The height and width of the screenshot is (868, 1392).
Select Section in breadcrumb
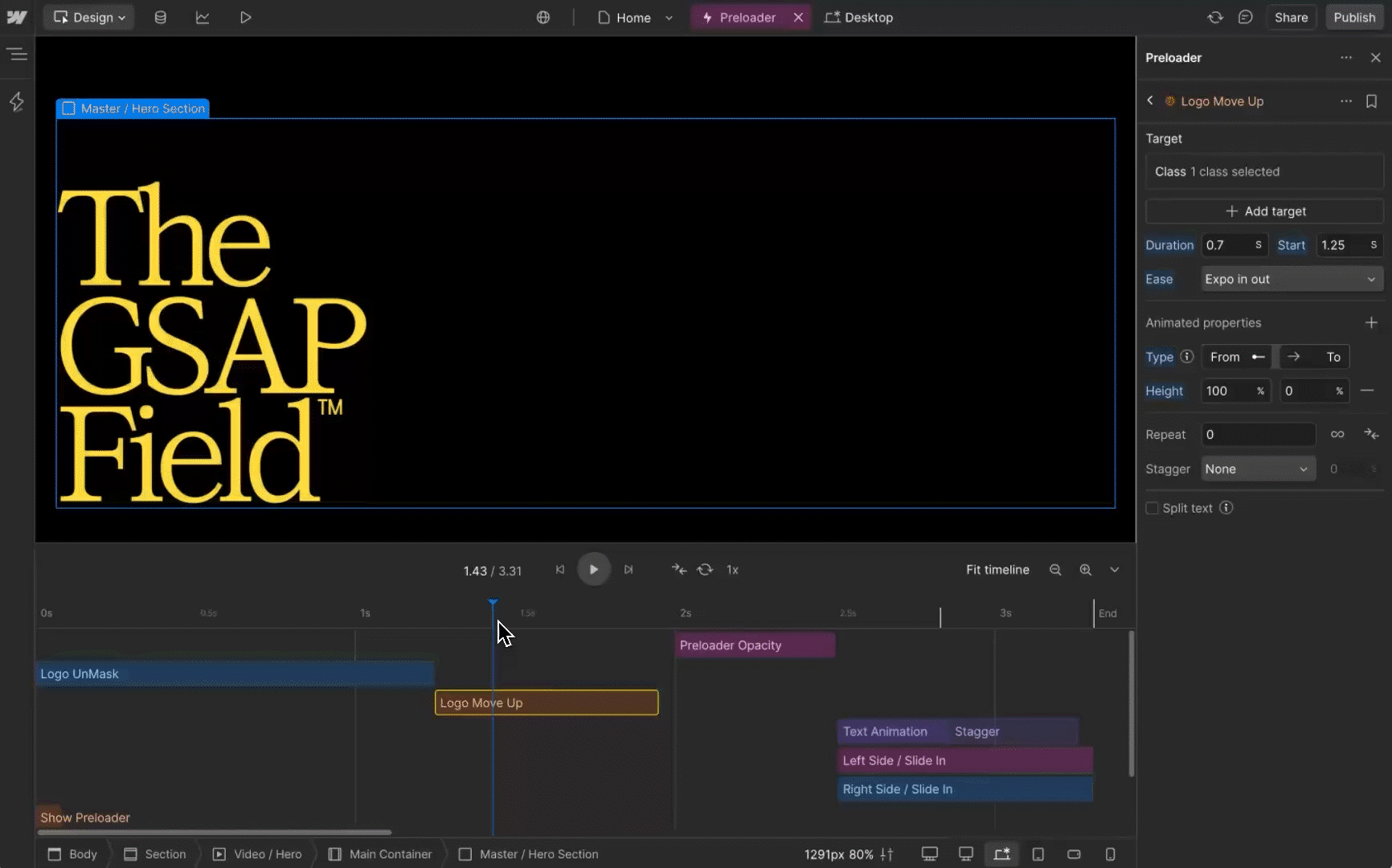[155, 854]
